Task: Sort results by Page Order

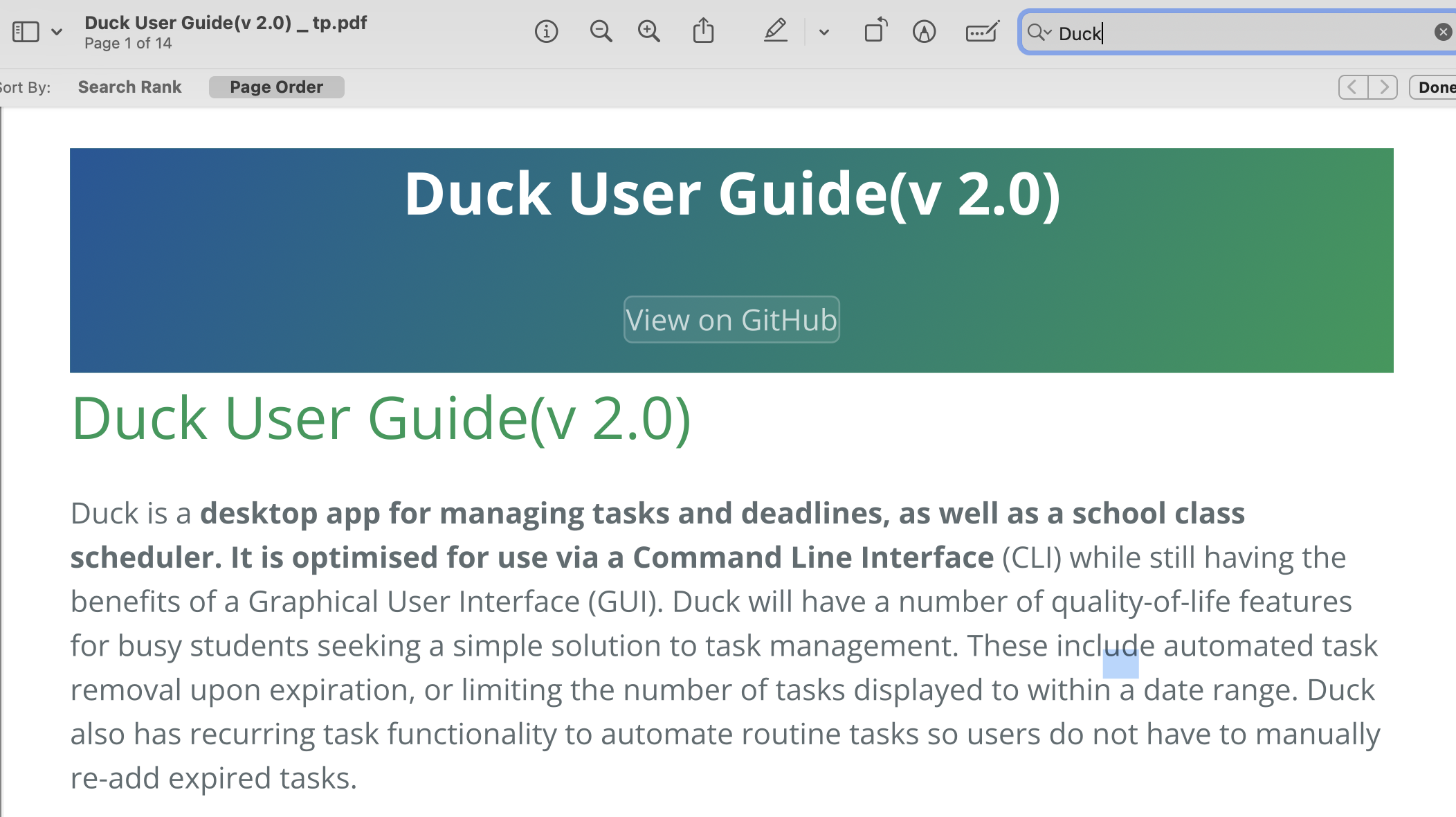Action: tap(276, 87)
